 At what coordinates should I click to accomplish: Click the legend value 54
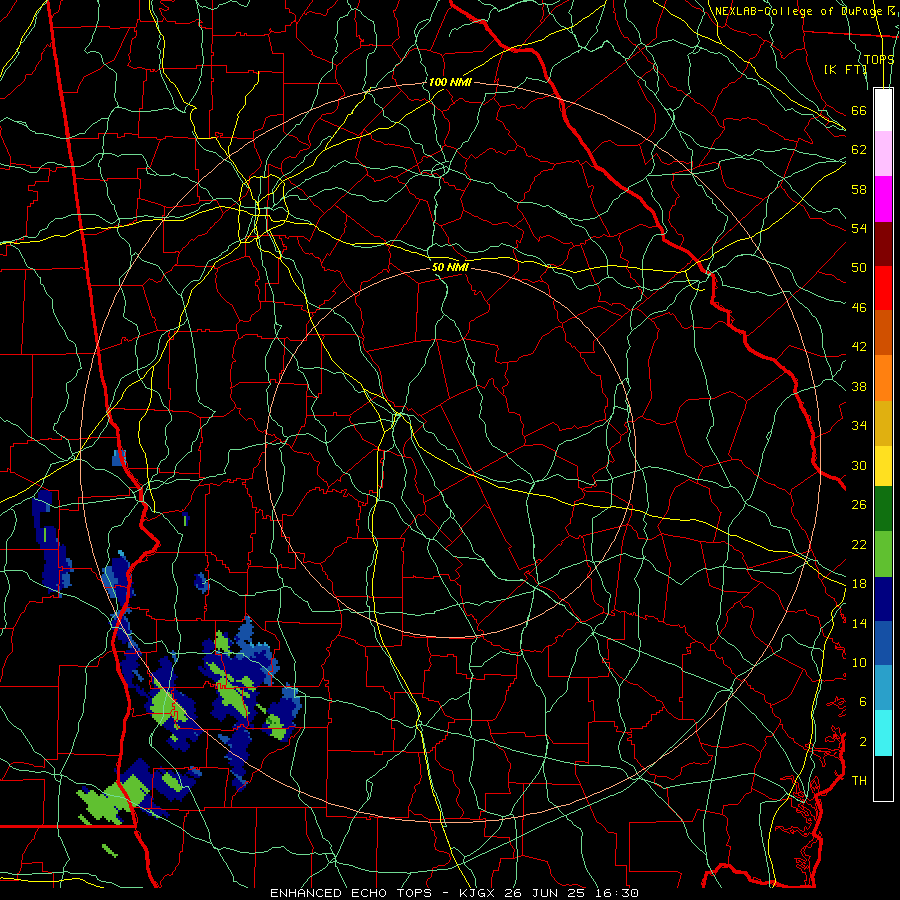point(859,228)
